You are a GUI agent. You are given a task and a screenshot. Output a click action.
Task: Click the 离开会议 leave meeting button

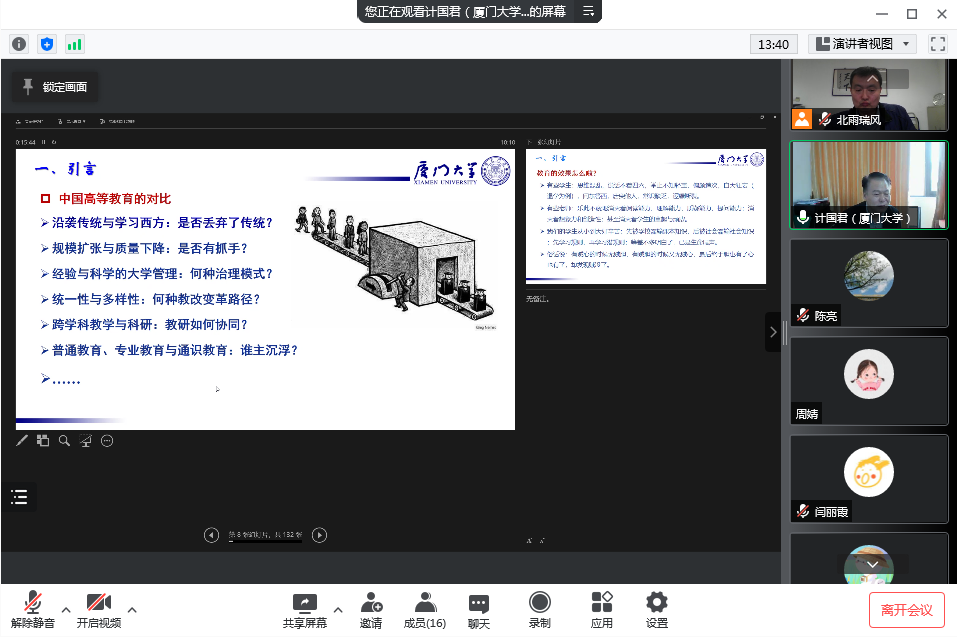(x=906, y=609)
